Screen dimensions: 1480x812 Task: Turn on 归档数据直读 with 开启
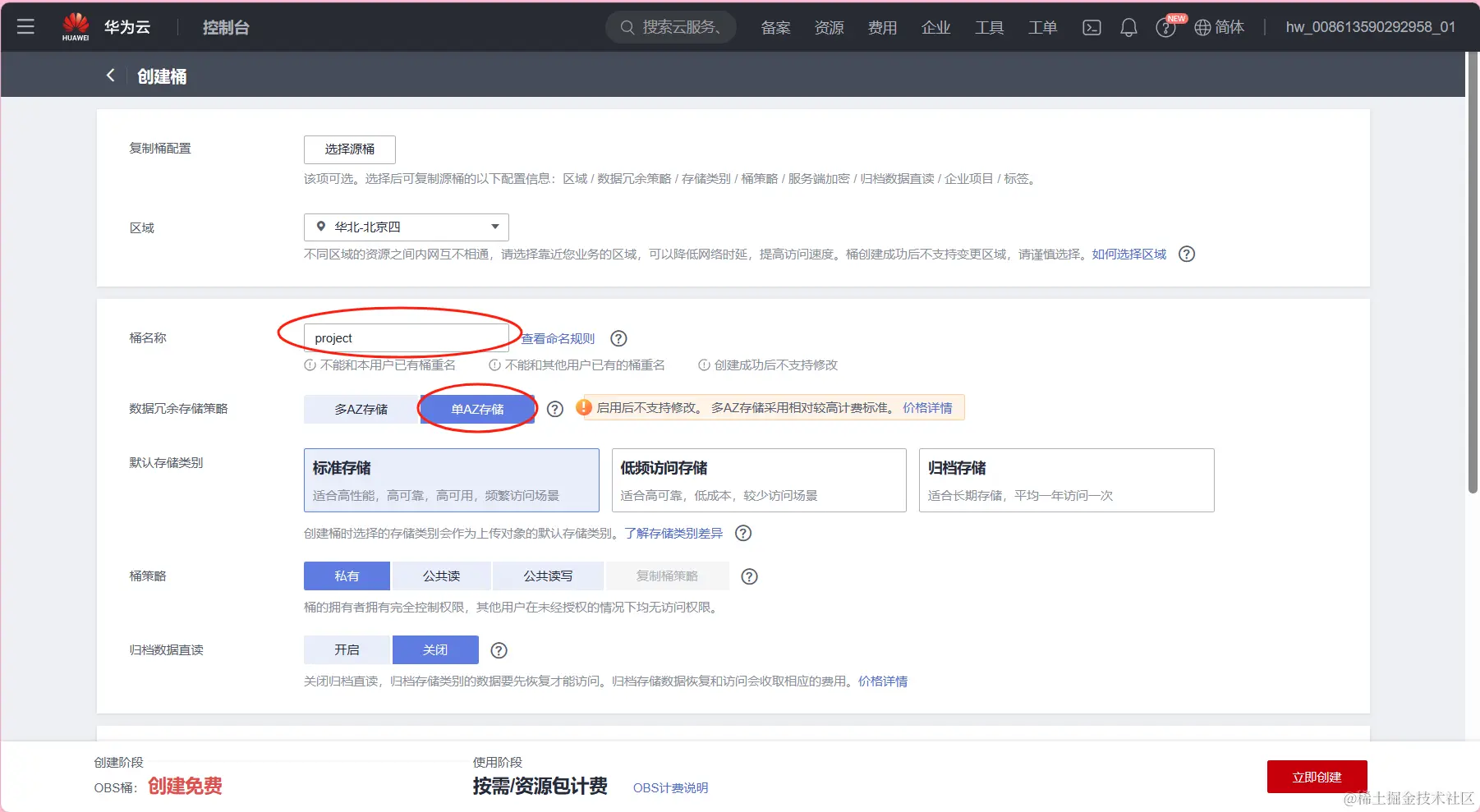pos(347,650)
